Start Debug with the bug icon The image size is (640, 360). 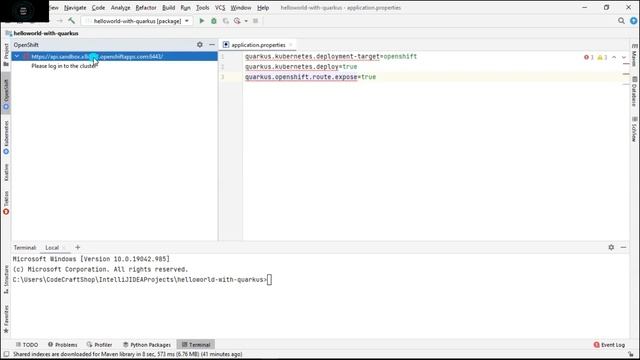coord(213,21)
